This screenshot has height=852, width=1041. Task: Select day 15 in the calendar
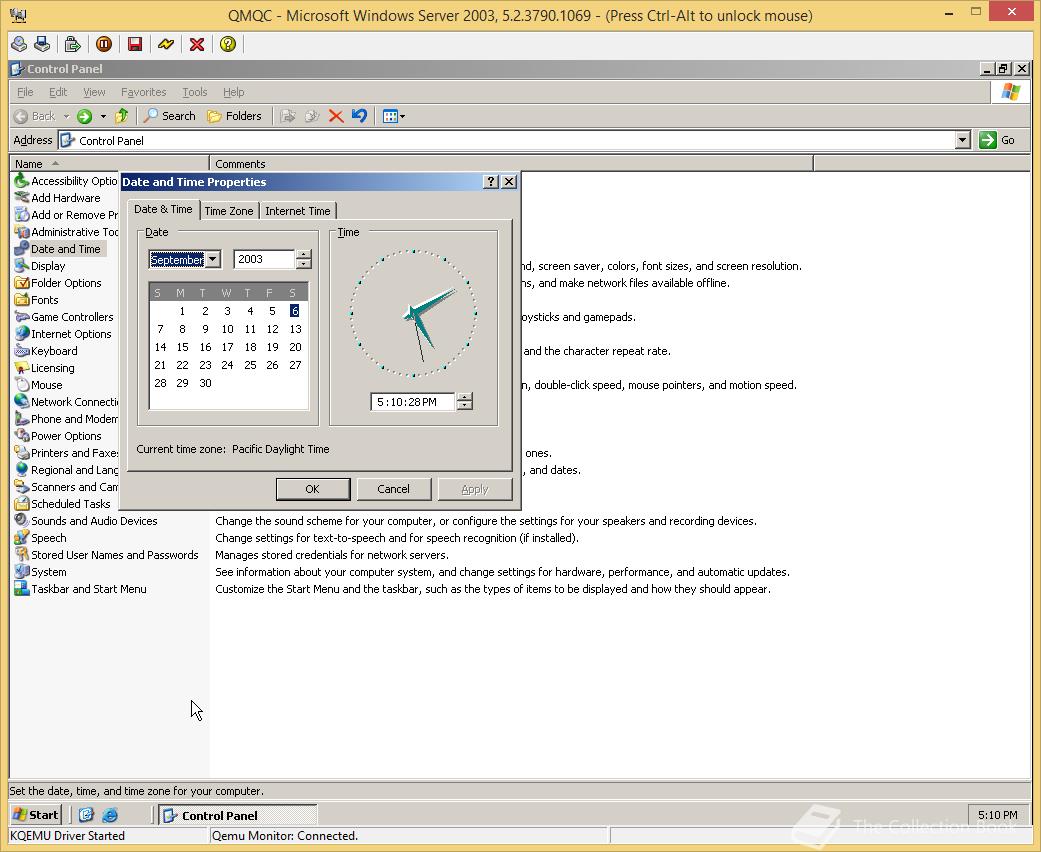183,347
